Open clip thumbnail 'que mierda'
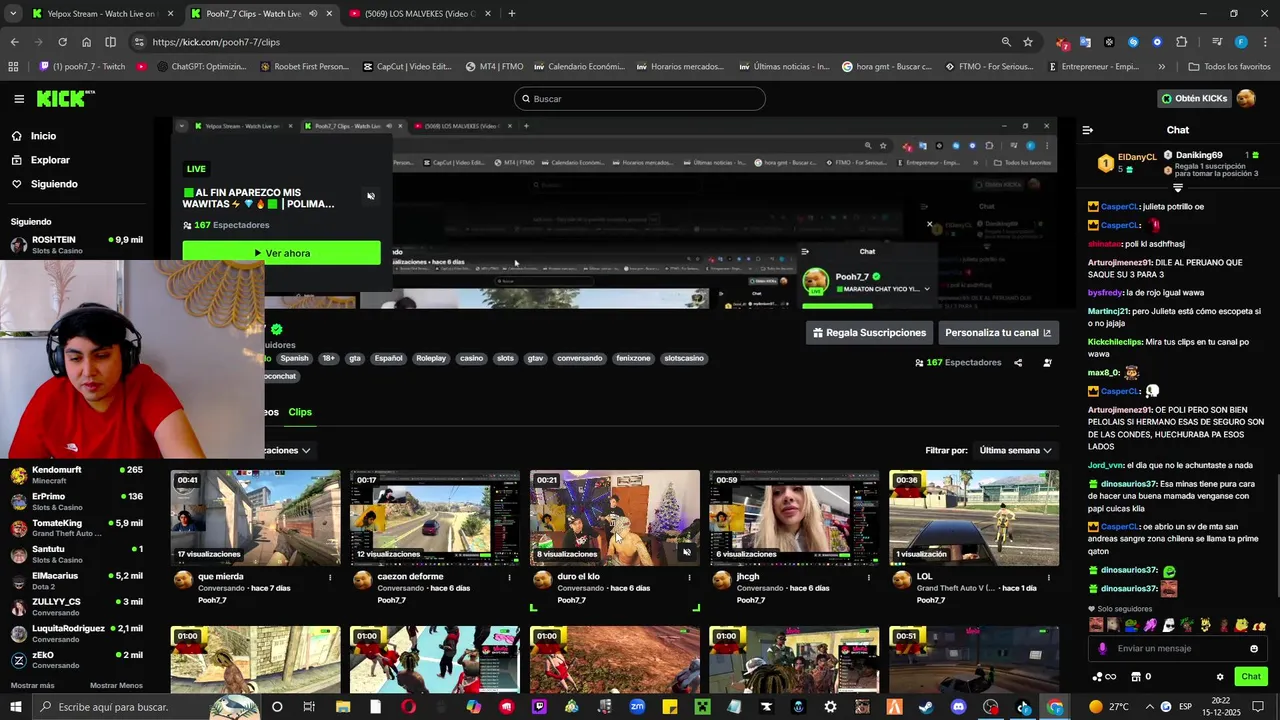Screen dimensions: 1280x720 tap(255, 518)
